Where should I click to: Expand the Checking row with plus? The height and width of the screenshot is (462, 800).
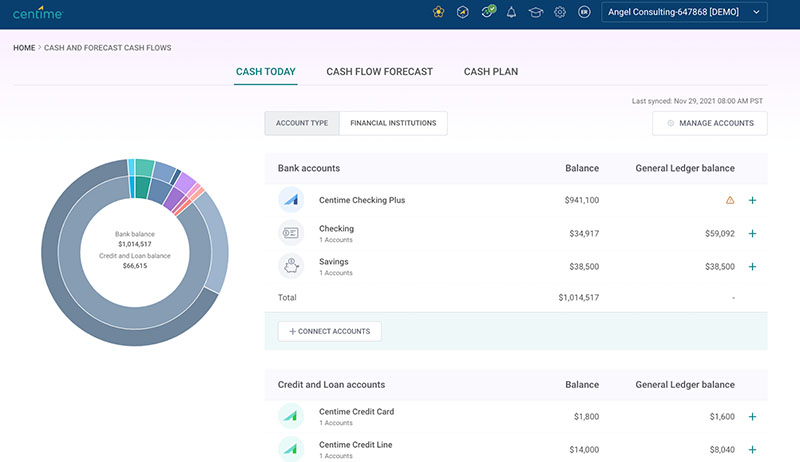coord(752,234)
